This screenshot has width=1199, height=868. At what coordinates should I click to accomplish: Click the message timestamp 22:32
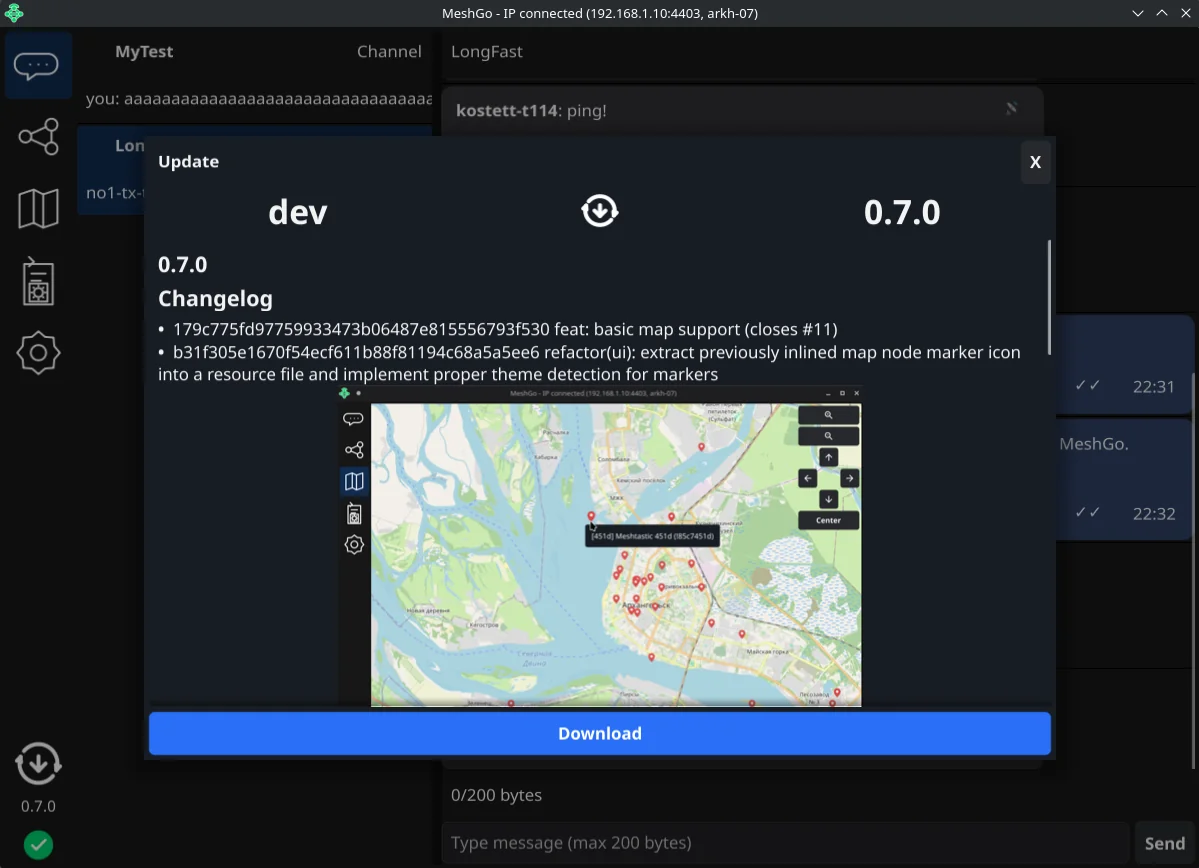(x=1153, y=514)
